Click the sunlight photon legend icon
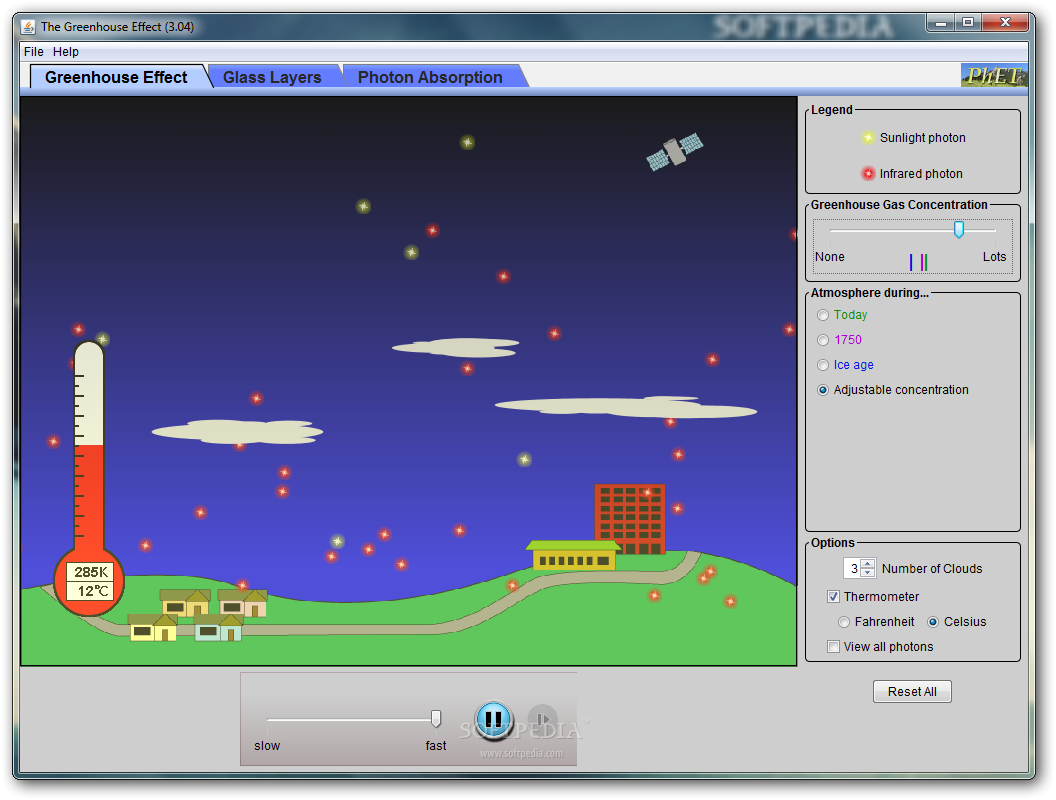Viewport: 1056px width, 800px height. [x=868, y=137]
